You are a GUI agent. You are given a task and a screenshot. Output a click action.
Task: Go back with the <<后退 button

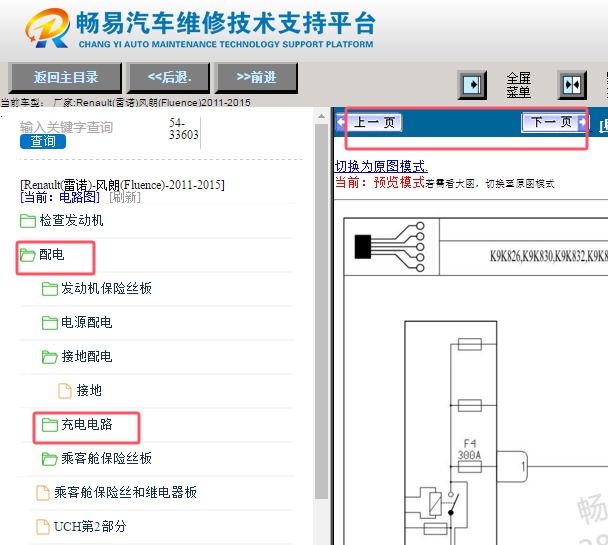[169, 77]
